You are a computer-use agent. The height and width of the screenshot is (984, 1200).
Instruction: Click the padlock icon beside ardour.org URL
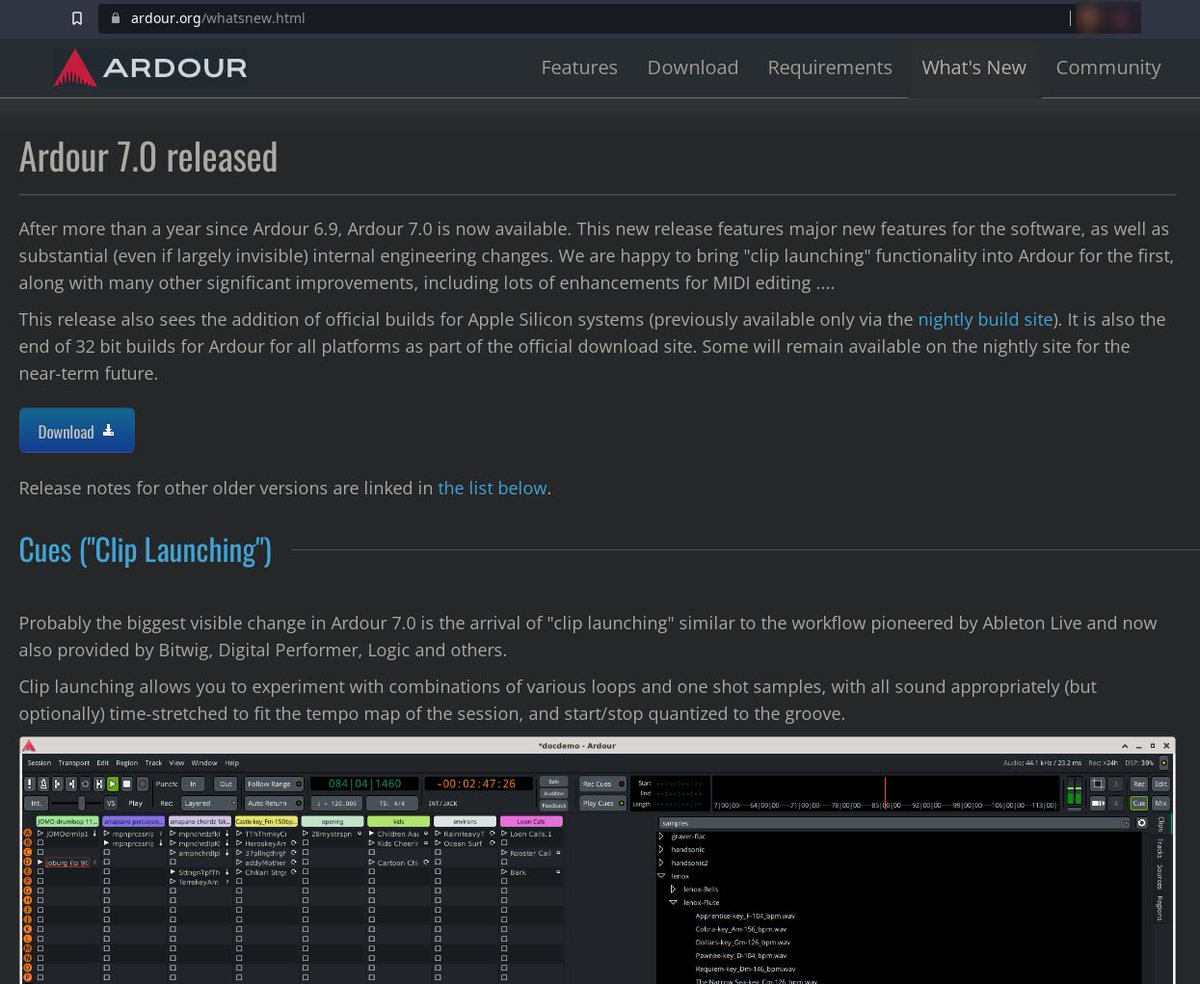pyautogui.click(x=116, y=18)
